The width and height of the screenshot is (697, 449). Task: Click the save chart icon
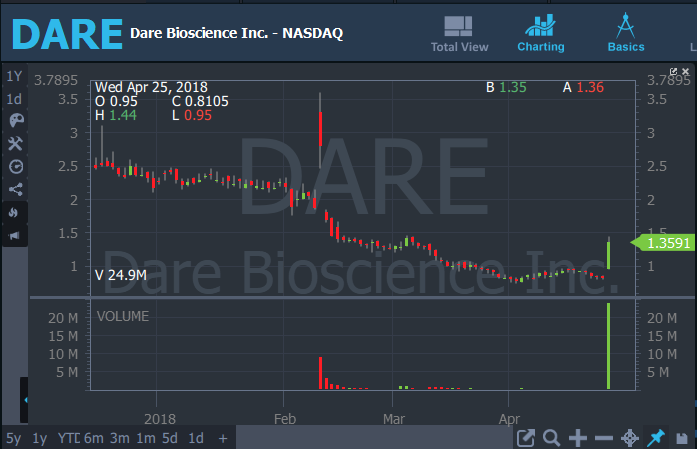(x=682, y=439)
